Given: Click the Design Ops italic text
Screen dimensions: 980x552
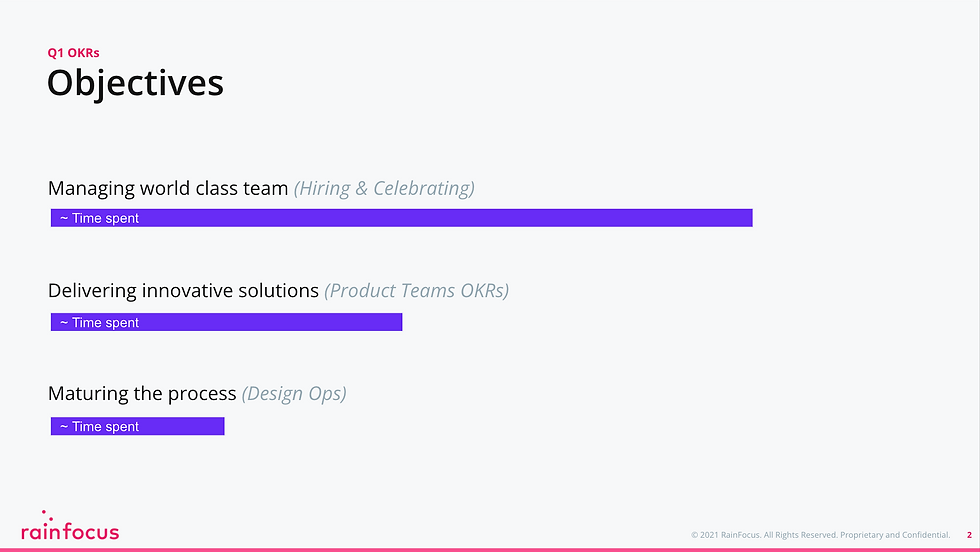Looking at the screenshot, I should pos(294,393).
